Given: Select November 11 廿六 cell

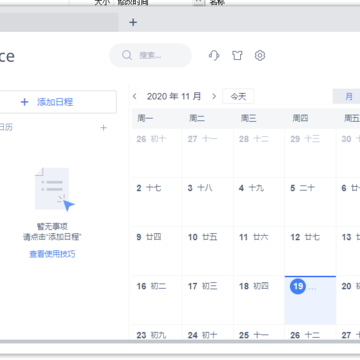Looking at the screenshot, I should click(259, 251).
